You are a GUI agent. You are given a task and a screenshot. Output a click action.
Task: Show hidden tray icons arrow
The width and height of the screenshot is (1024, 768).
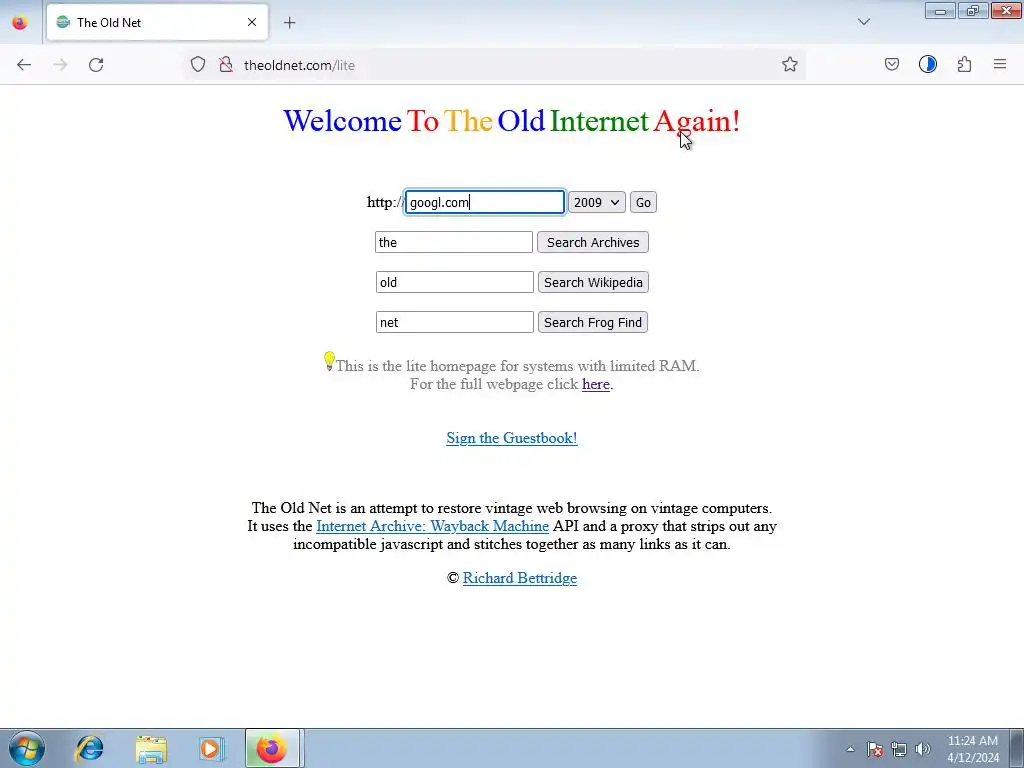(850, 749)
